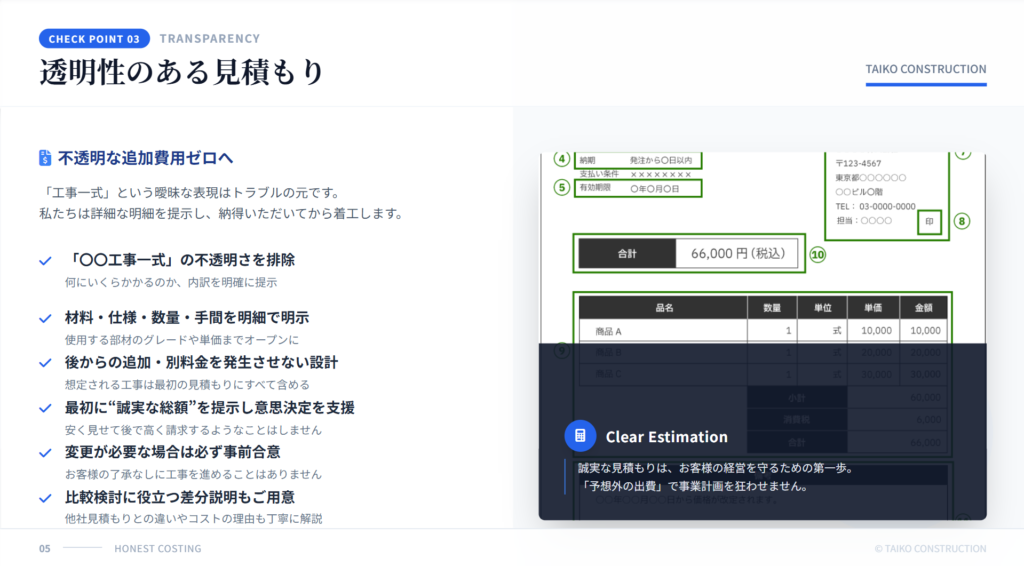Click the 印 stamp box on the estimate
This screenshot has width=1024, height=566.
[x=930, y=222]
